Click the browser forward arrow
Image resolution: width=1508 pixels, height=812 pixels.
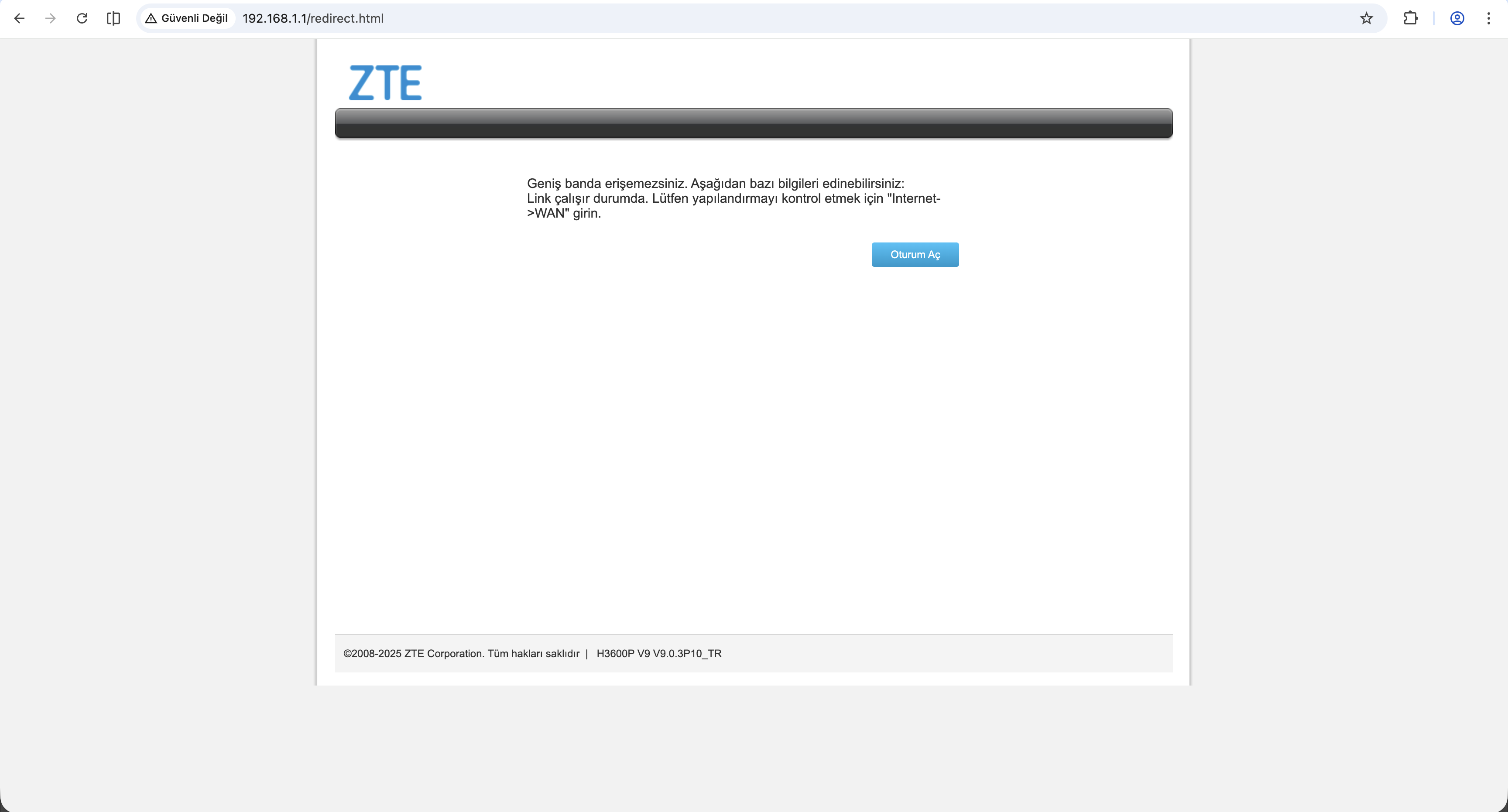50,18
